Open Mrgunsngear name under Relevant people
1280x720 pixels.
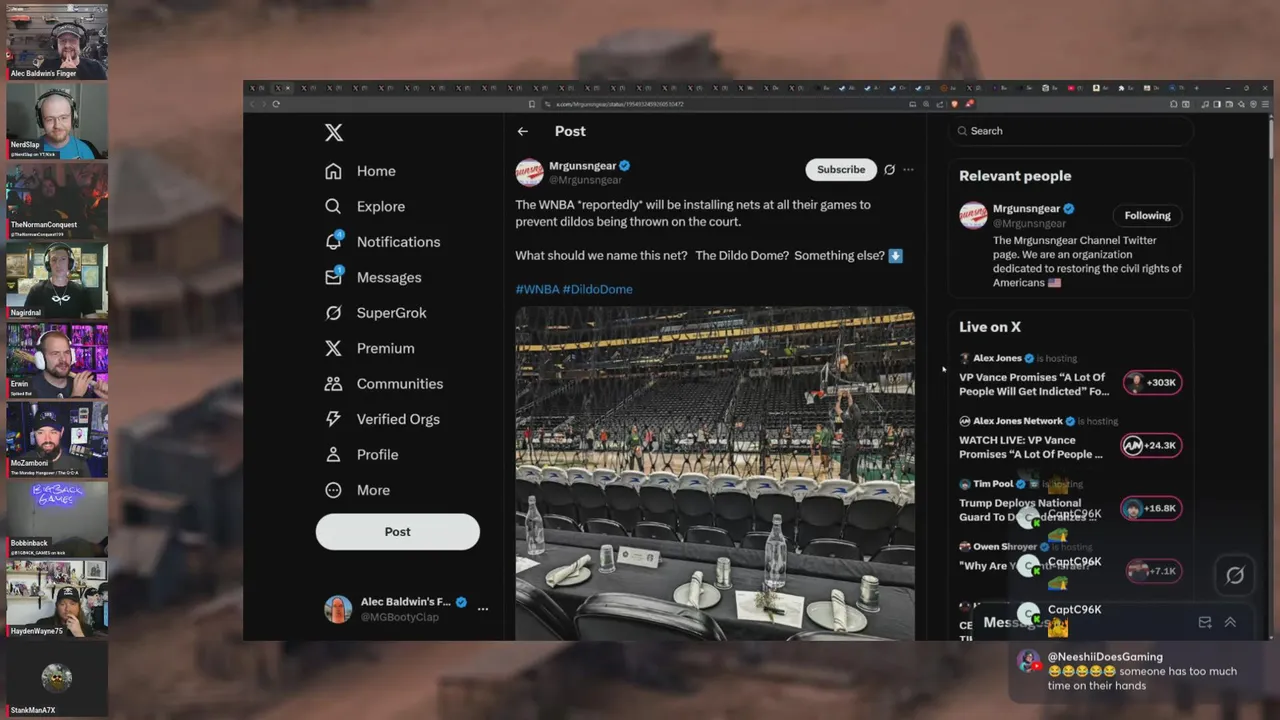pyautogui.click(x=1026, y=209)
